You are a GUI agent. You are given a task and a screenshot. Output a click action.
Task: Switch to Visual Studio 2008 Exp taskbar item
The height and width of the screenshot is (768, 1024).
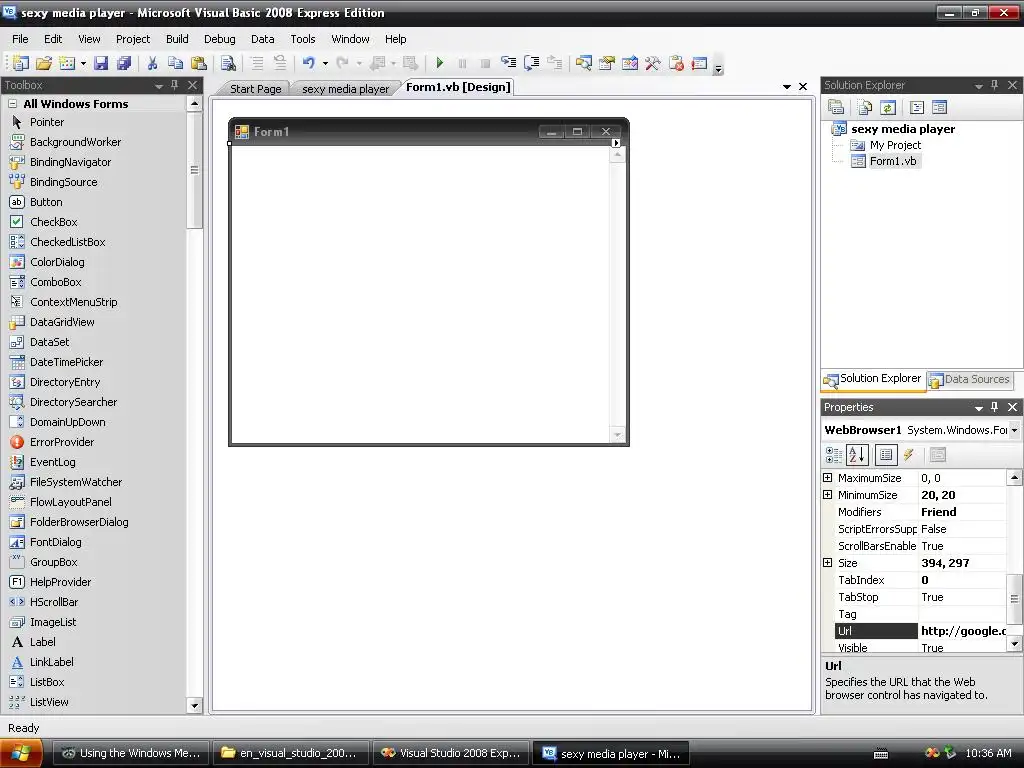coord(452,753)
